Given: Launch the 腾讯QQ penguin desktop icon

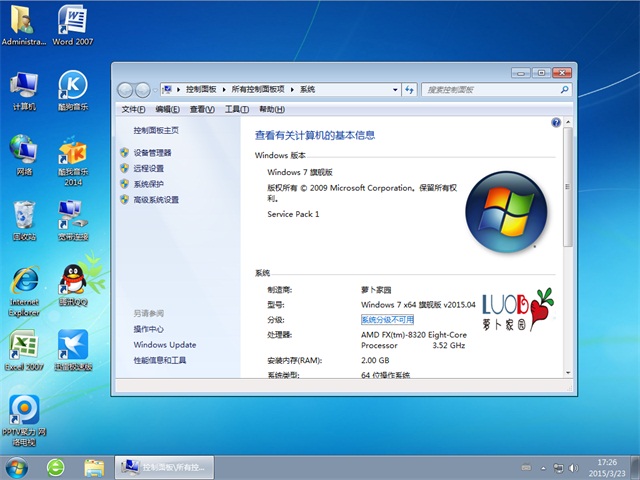Looking at the screenshot, I should 73,285.
